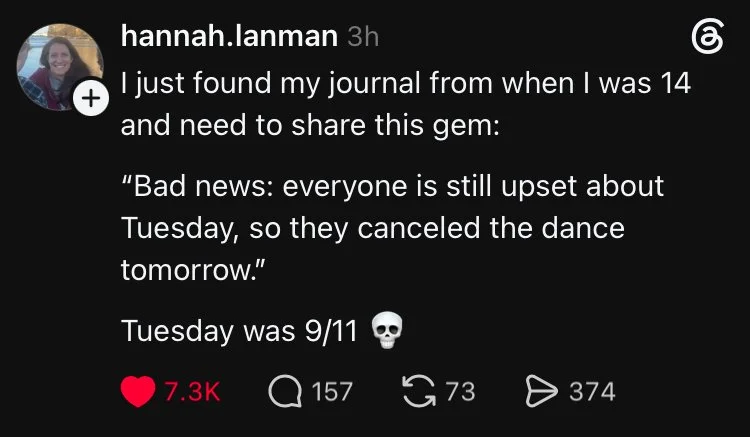The image size is (750, 437).
Task: Share the post via the paper plane icon
Action: [541, 391]
